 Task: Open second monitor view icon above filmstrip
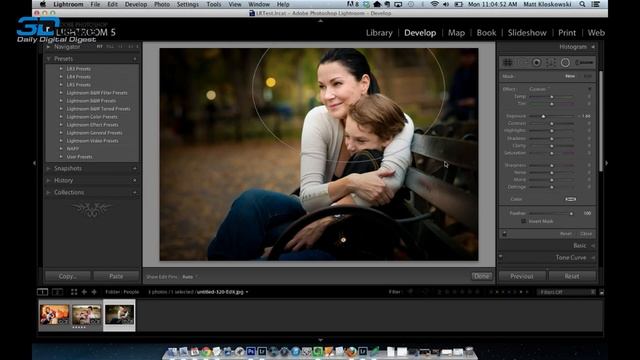[58, 292]
